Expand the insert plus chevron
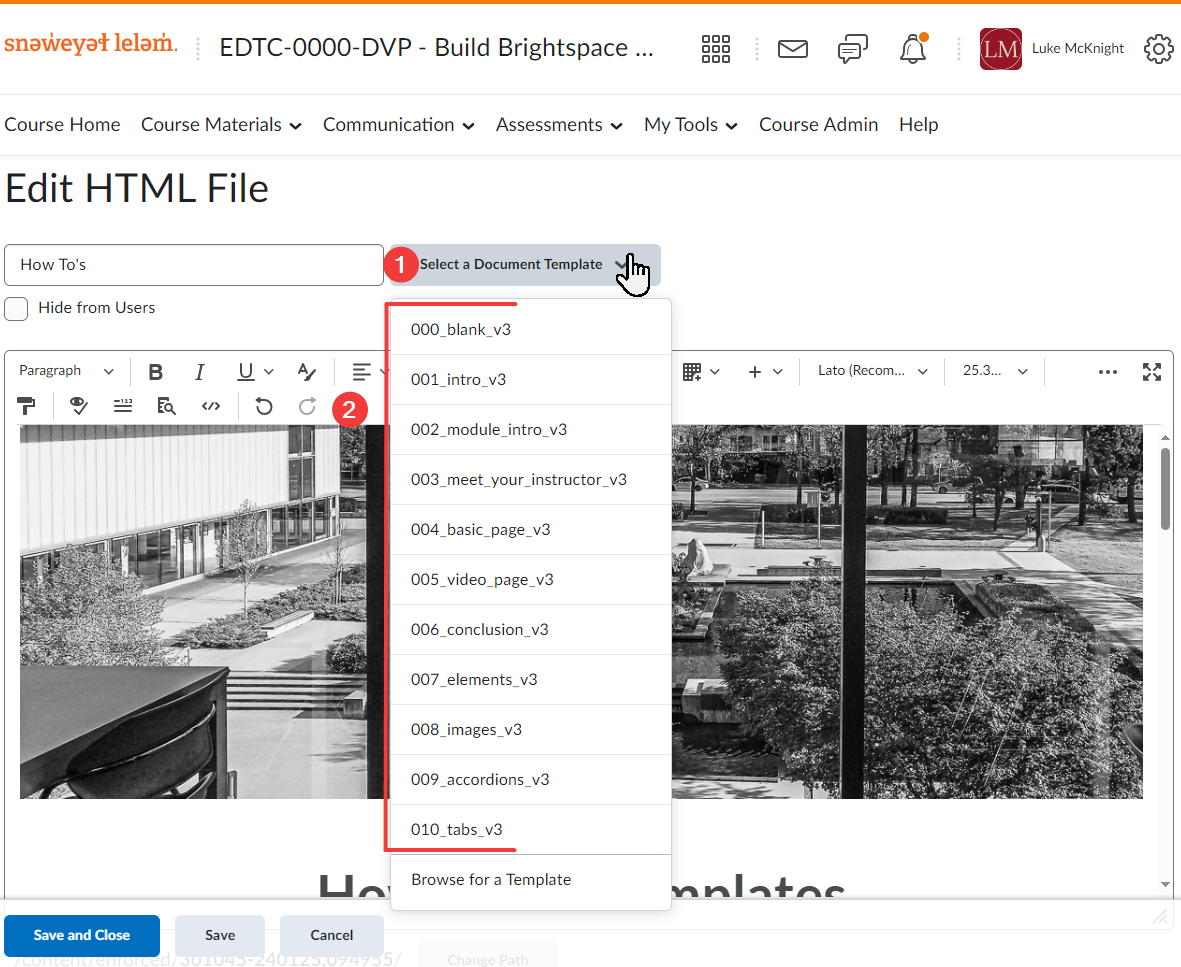This screenshot has height=967, width=1181. (778, 371)
